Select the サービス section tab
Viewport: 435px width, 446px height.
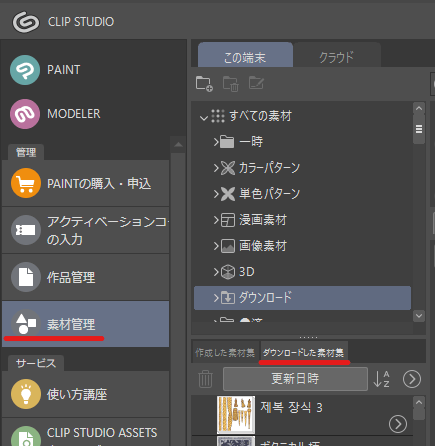pyautogui.click(x=36, y=363)
